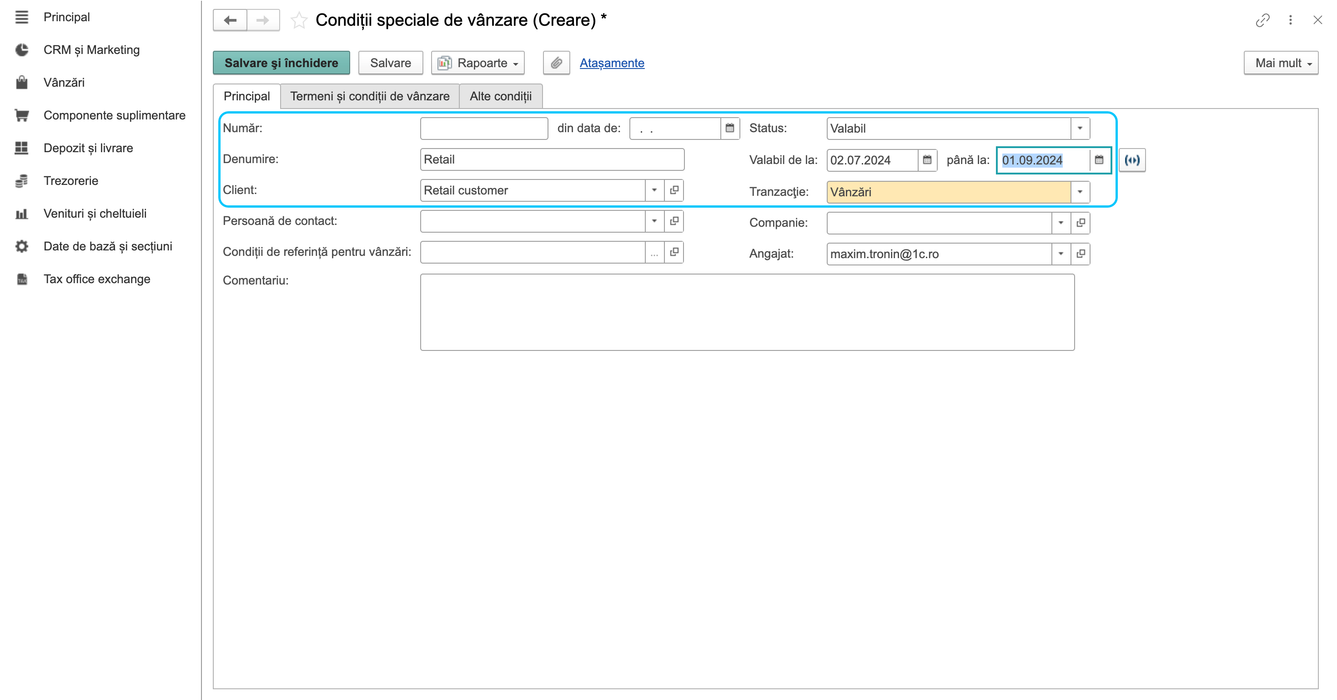
Task: Click the Date de bază gear icon
Action: 22,246
